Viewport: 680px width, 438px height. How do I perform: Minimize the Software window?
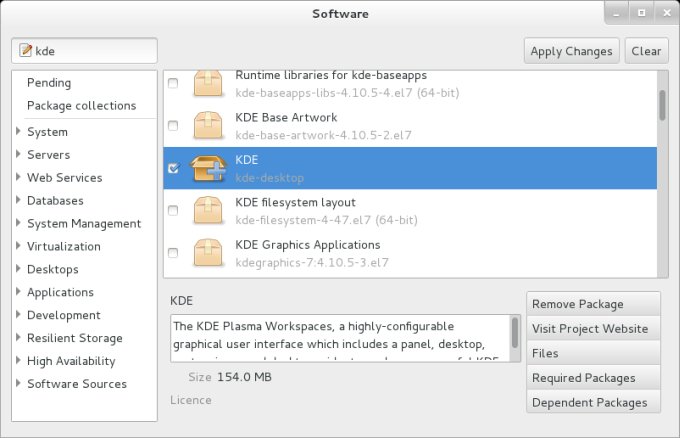[616, 13]
